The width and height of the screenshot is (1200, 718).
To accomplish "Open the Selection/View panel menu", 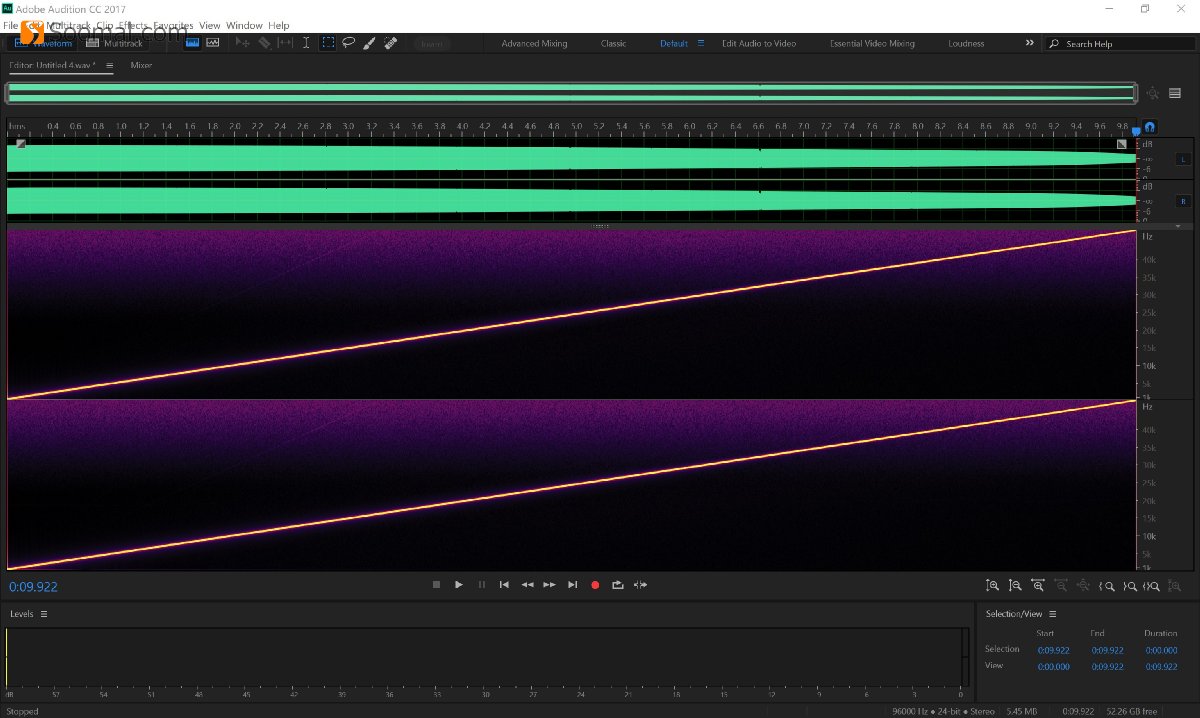I will (x=1052, y=614).
